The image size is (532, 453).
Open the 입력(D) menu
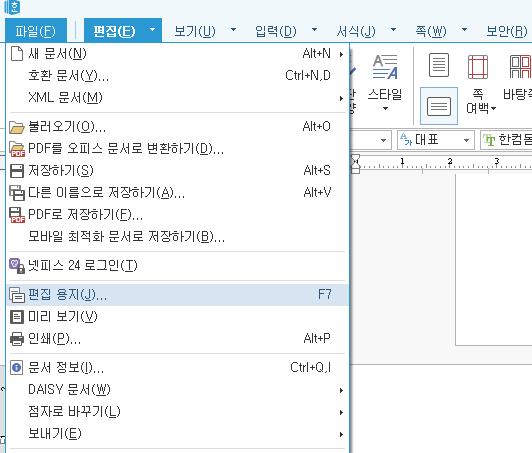[x=276, y=31]
